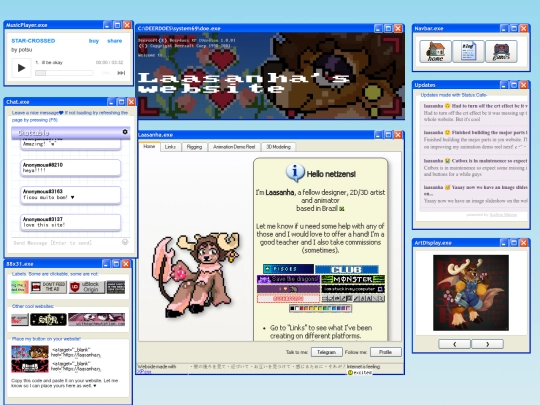540x405 pixels.
Task: Open Chattable settings gear icon
Action: pos(125,132)
